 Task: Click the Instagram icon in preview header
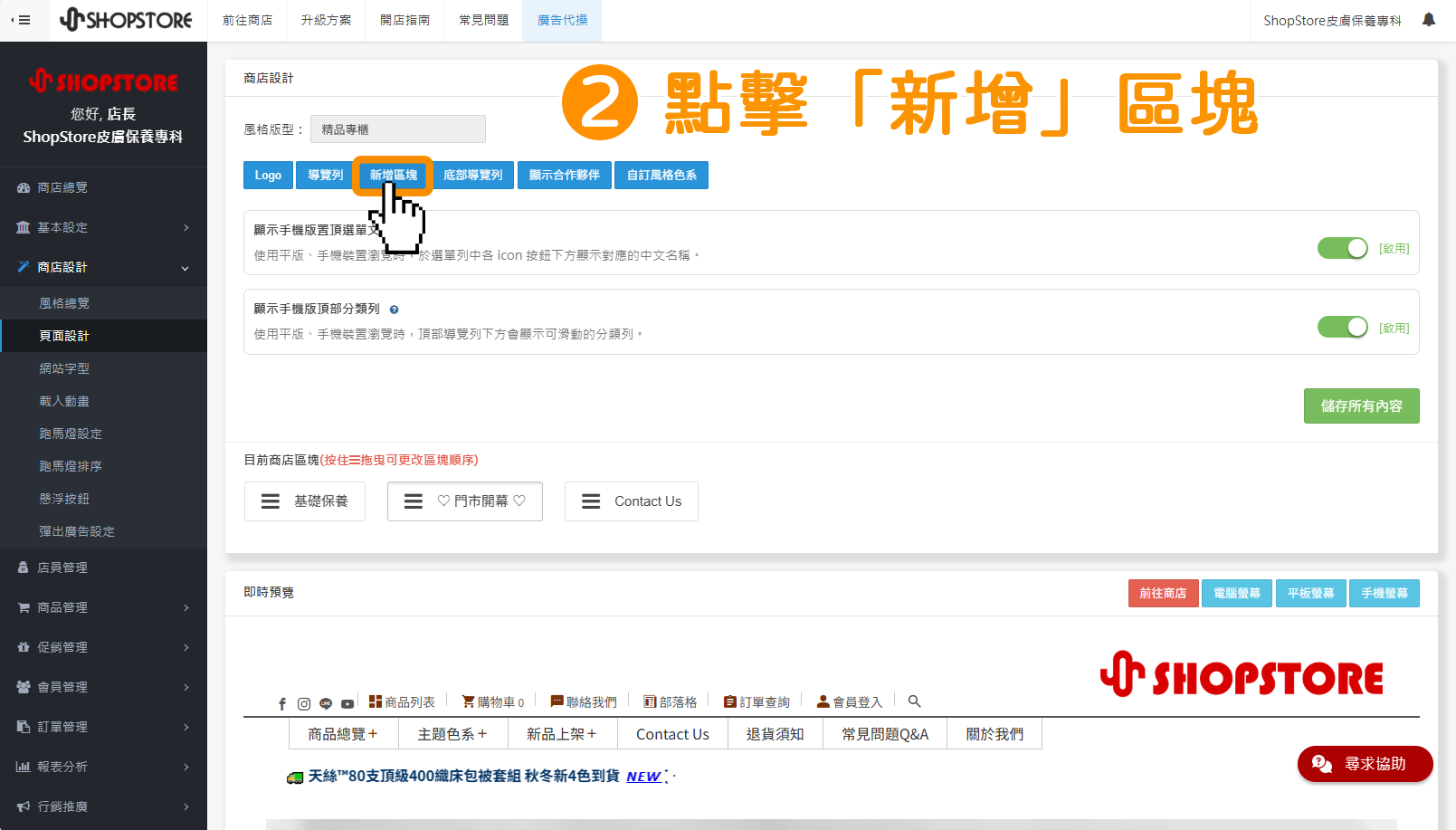(304, 703)
